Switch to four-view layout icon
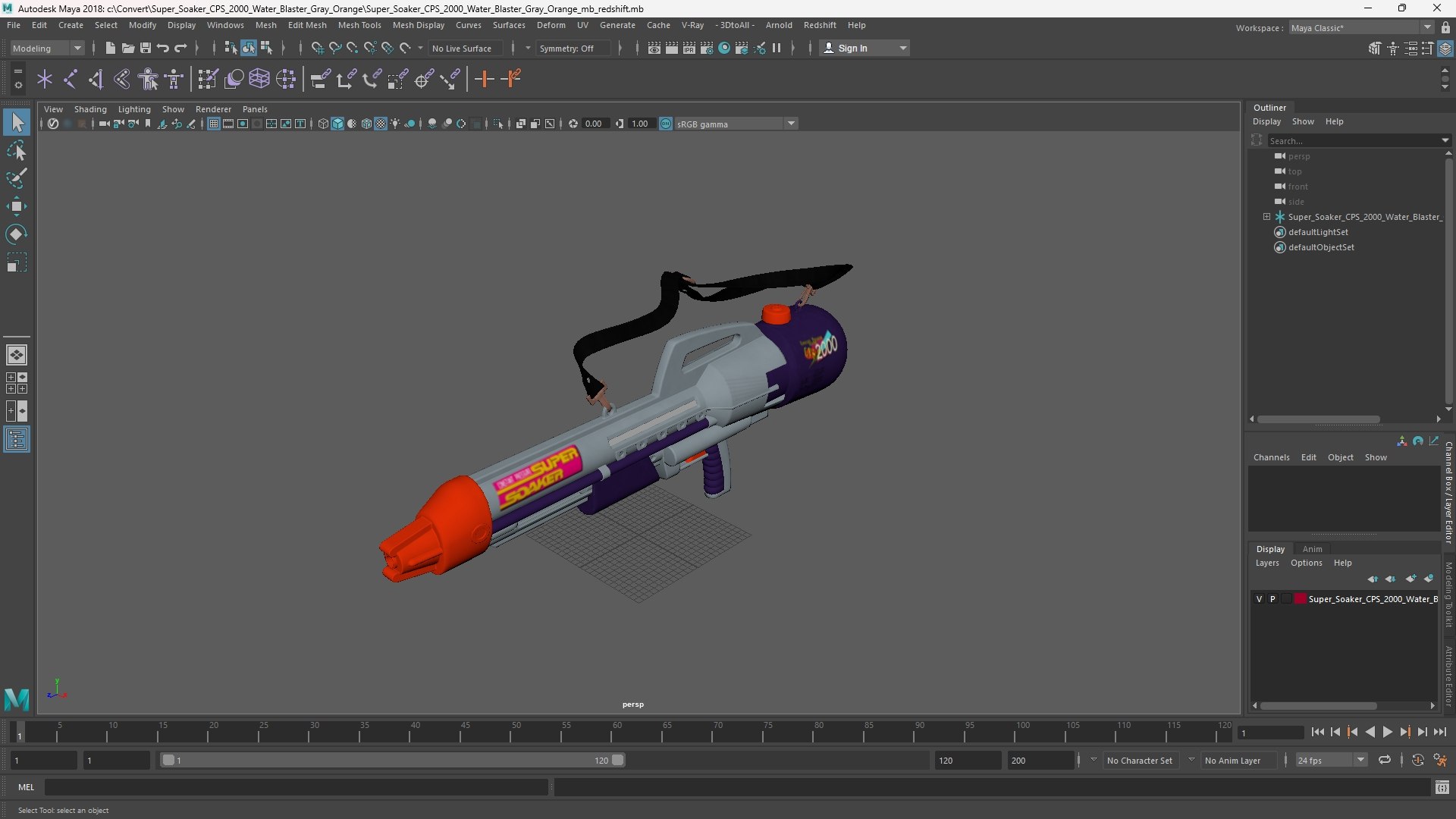1456x819 pixels. (x=17, y=383)
